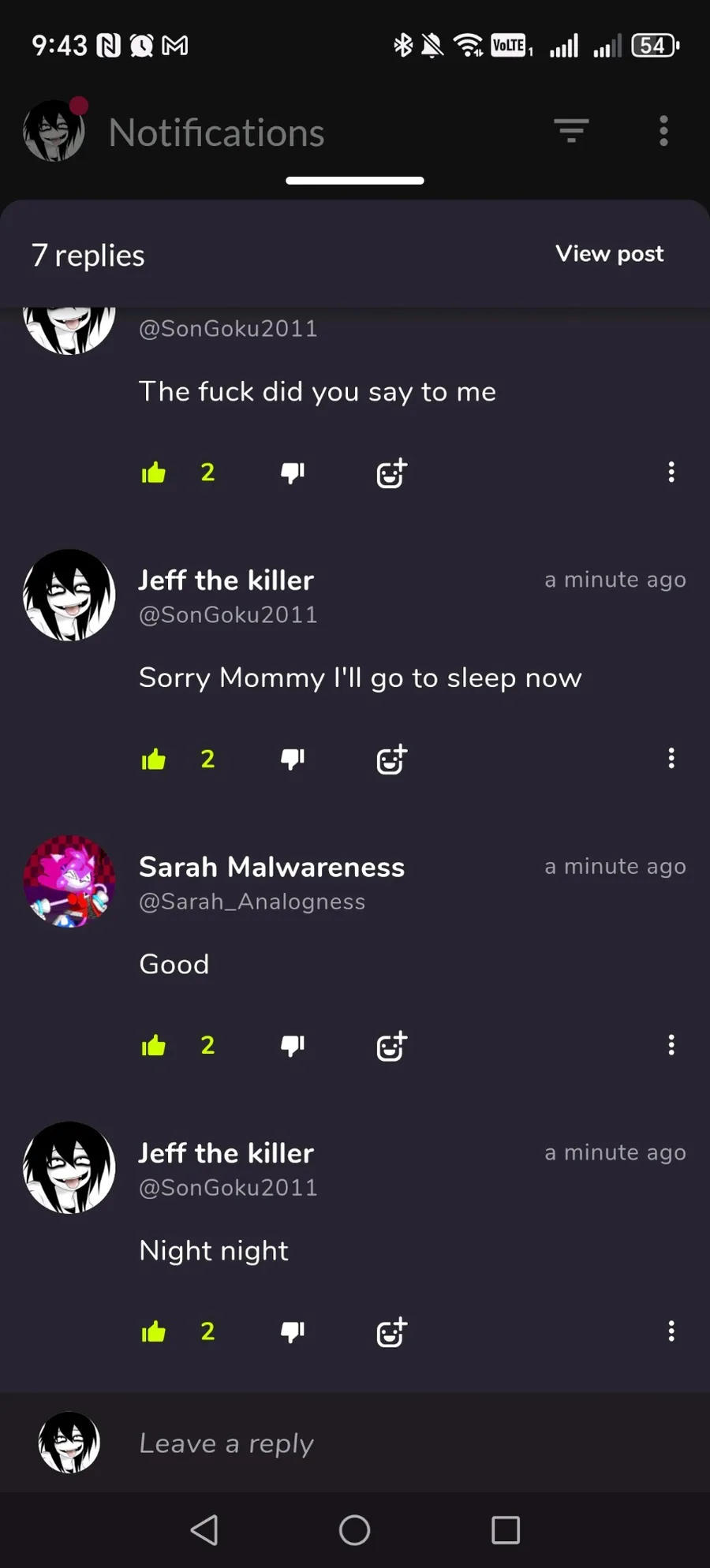Toggle like on "The fuck did you say" reply
Image resolution: width=710 pixels, height=1568 pixels.
coord(154,472)
